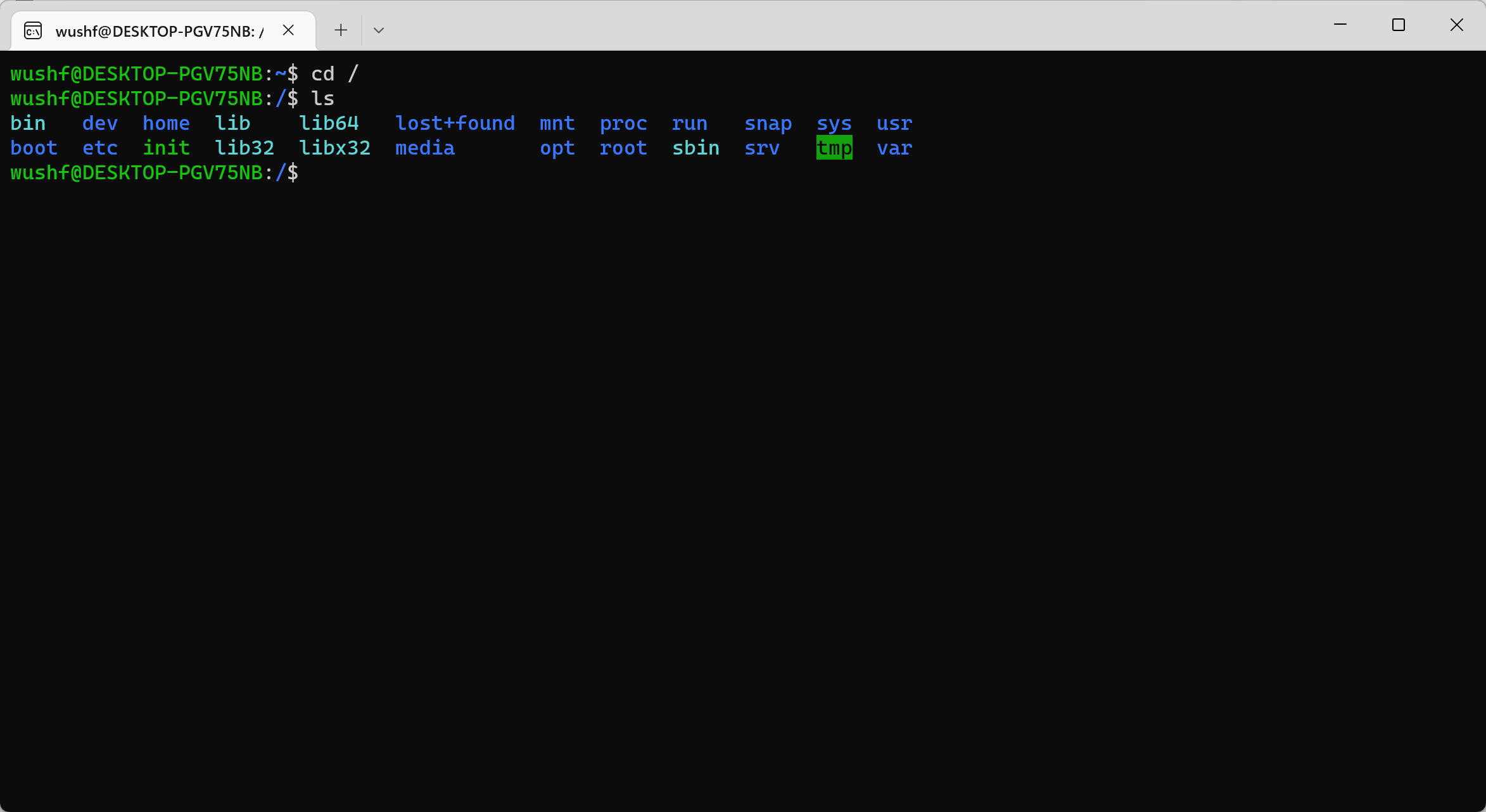Click the 'init' file name
This screenshot has width=1486, height=812.
pos(166,148)
